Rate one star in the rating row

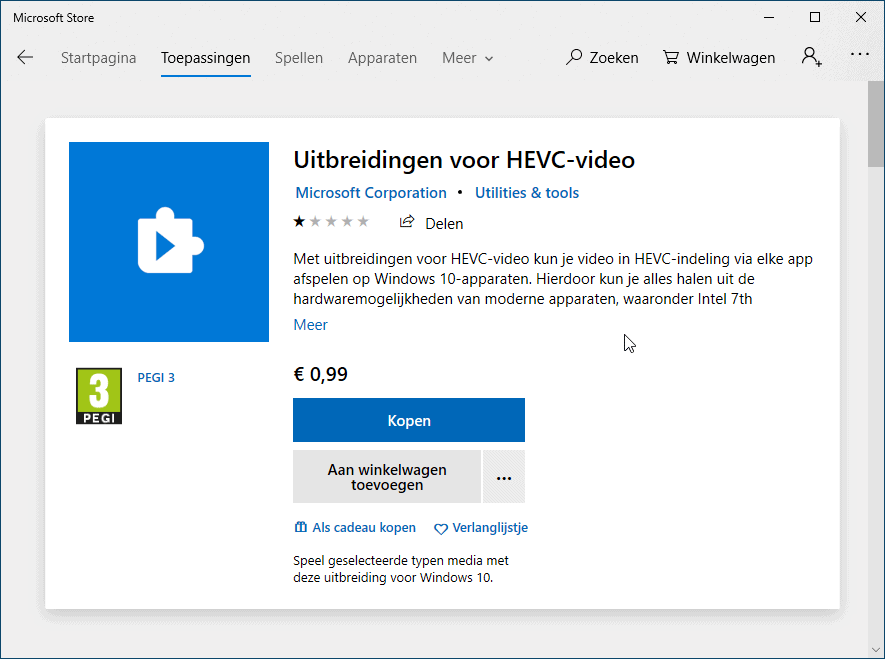(x=298, y=220)
